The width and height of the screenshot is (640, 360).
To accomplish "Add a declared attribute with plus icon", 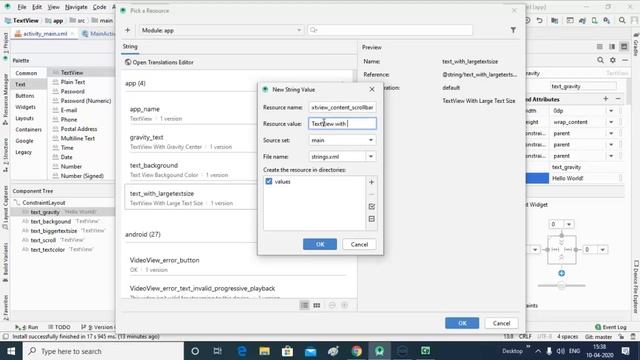I will coord(606,99).
